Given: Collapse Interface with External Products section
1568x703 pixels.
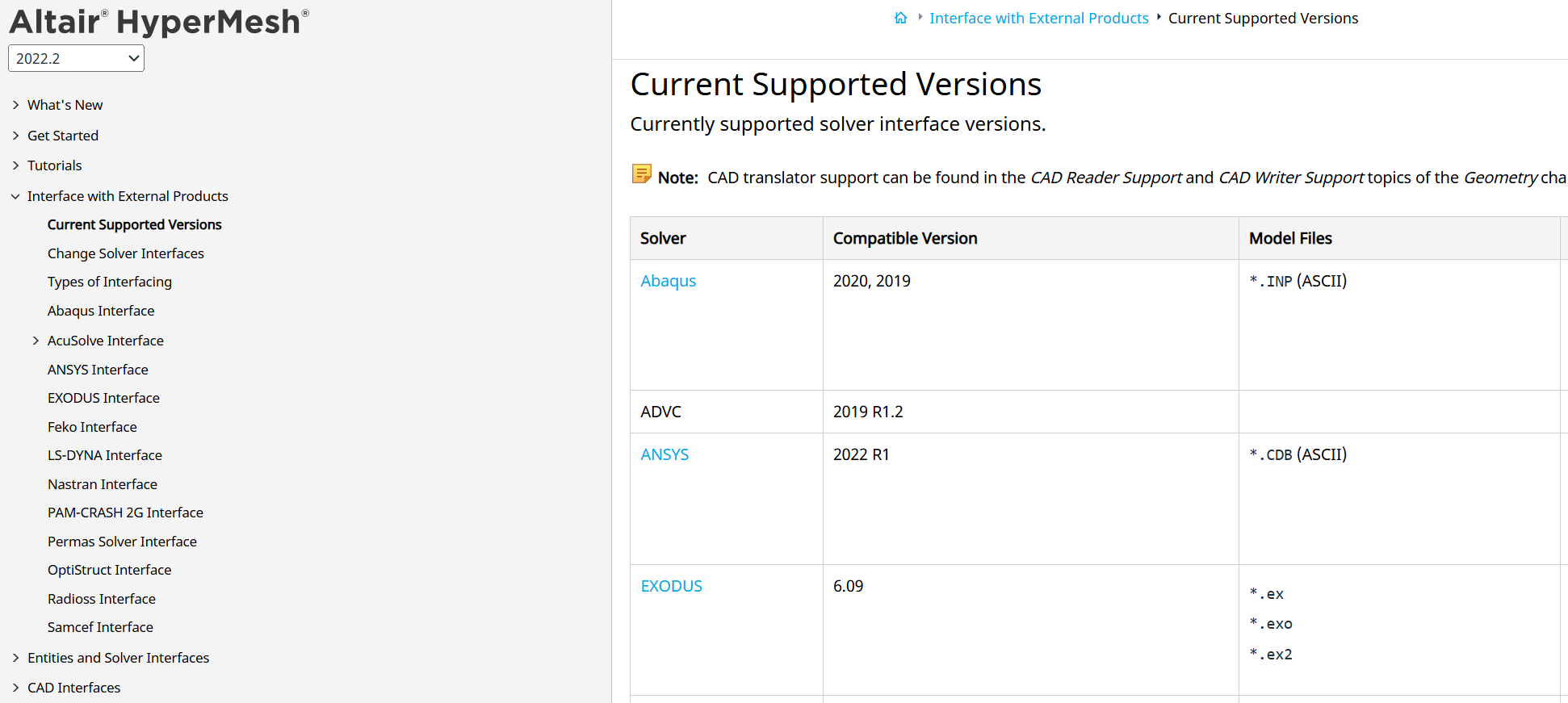Looking at the screenshot, I should tap(15, 196).
